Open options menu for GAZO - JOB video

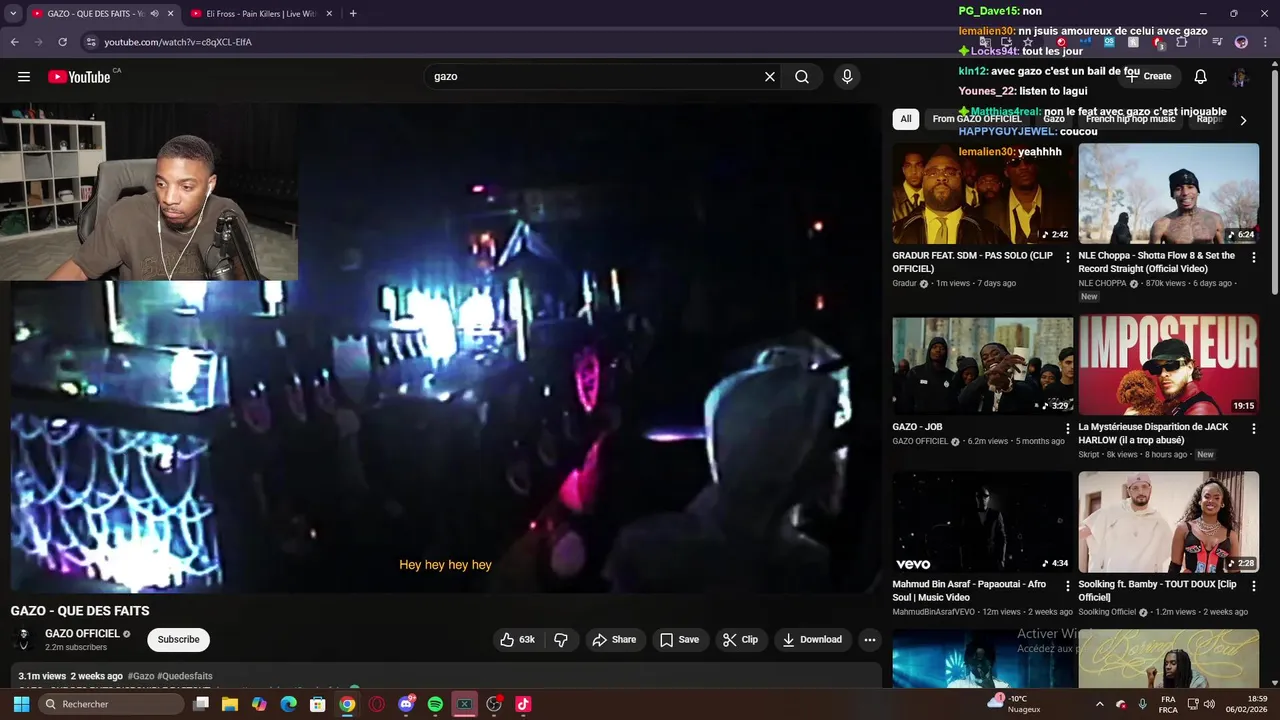1067,428
